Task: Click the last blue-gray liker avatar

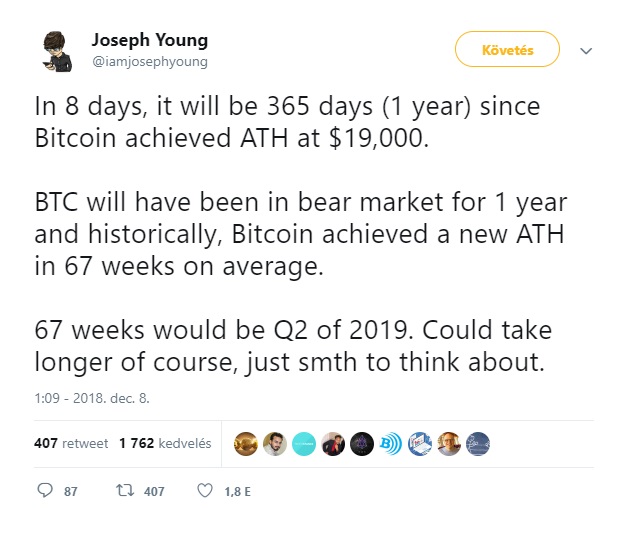Action: click(478, 444)
